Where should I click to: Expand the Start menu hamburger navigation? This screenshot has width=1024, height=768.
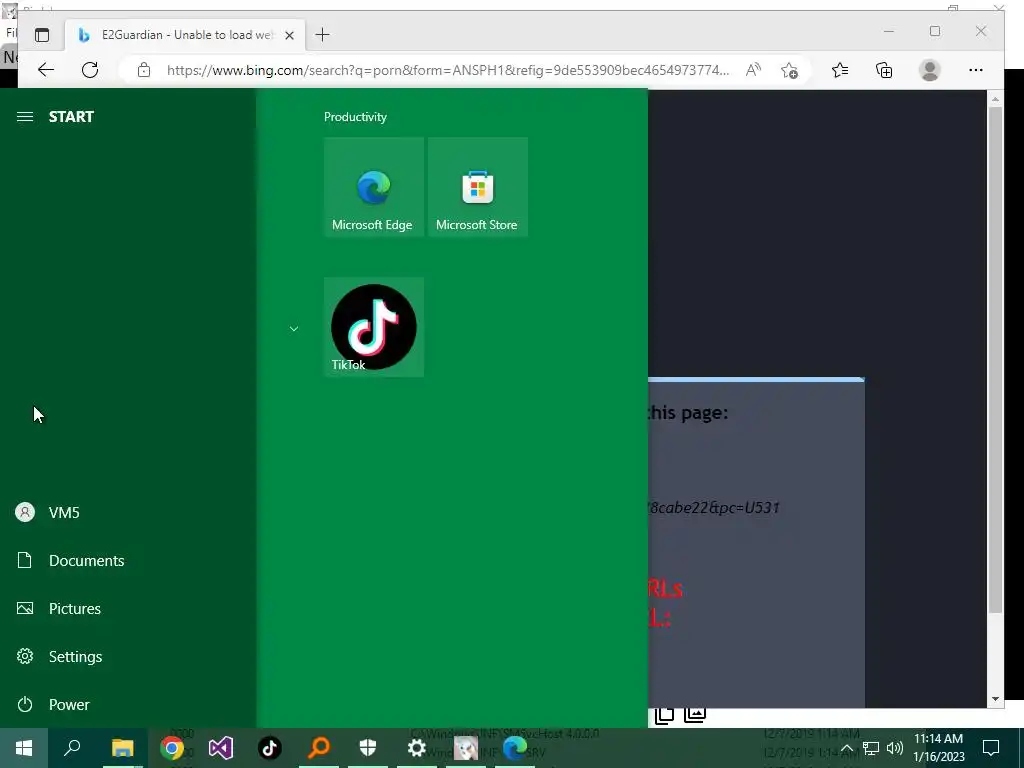click(x=25, y=117)
